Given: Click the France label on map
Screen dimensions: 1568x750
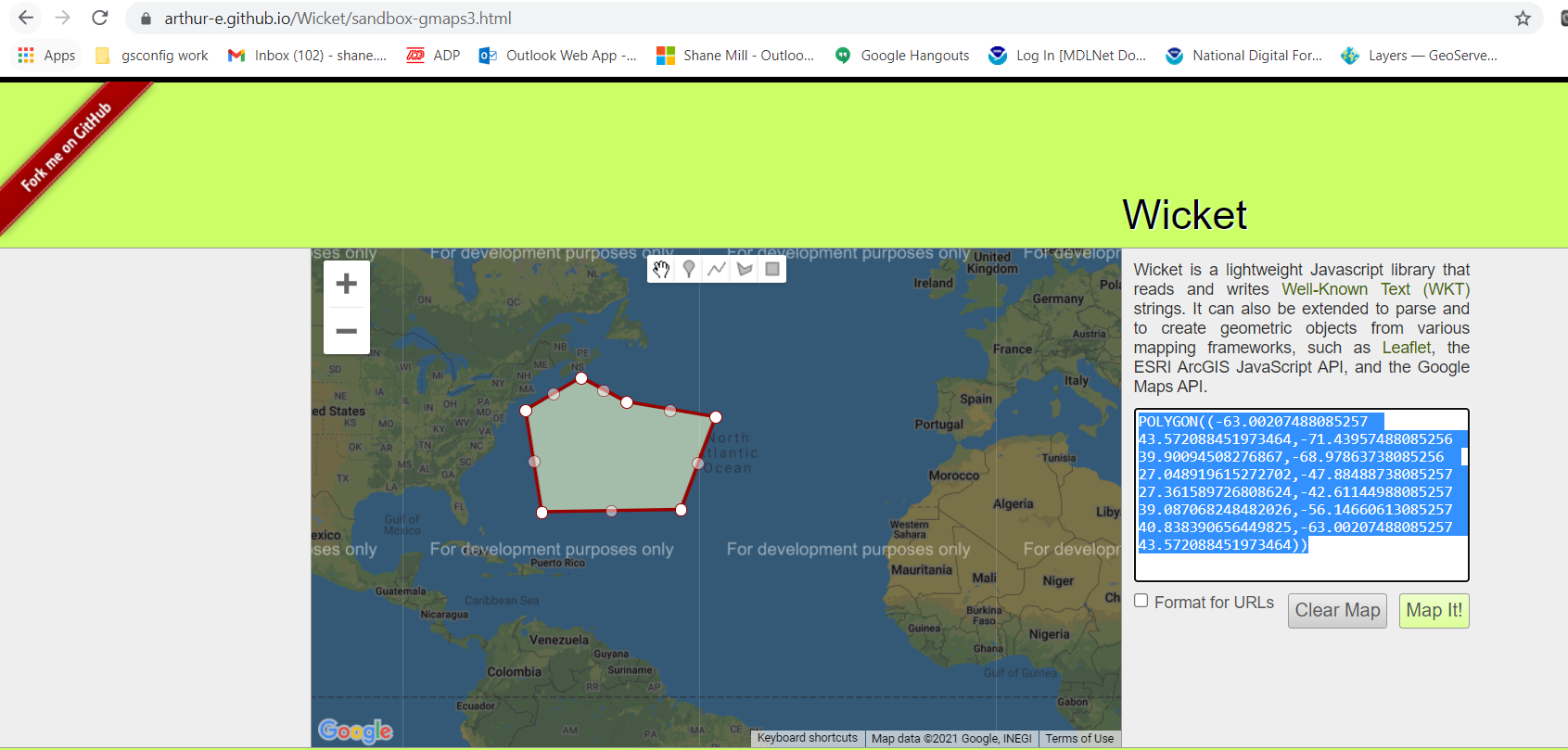Looking at the screenshot, I should point(1013,350).
